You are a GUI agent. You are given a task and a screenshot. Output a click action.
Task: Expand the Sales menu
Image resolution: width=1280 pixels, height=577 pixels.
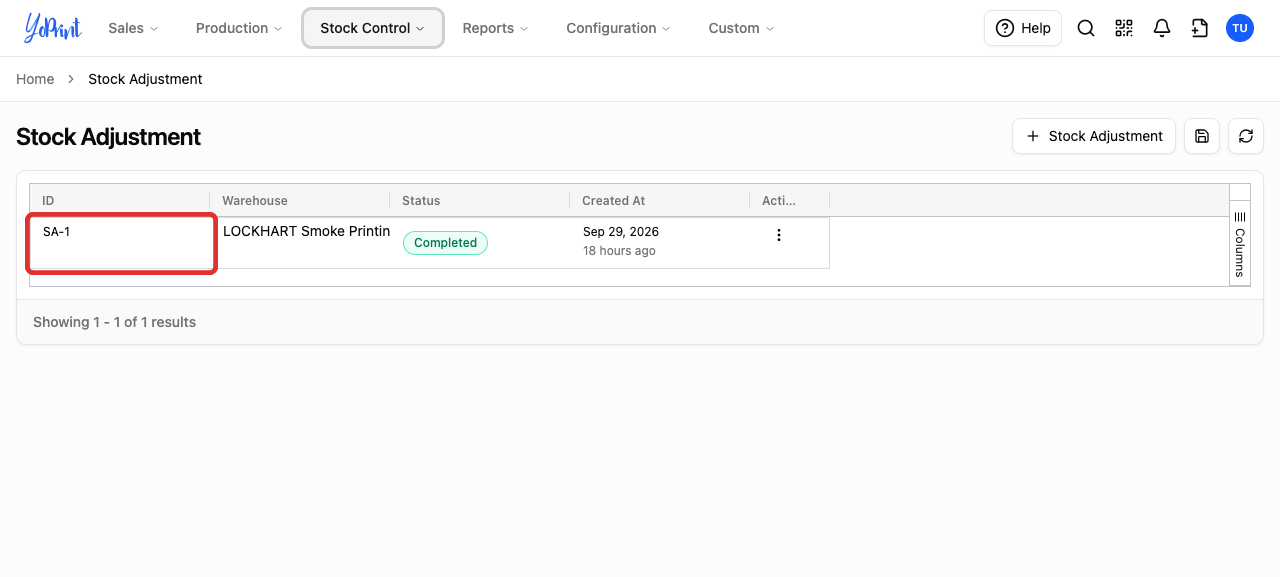(133, 28)
